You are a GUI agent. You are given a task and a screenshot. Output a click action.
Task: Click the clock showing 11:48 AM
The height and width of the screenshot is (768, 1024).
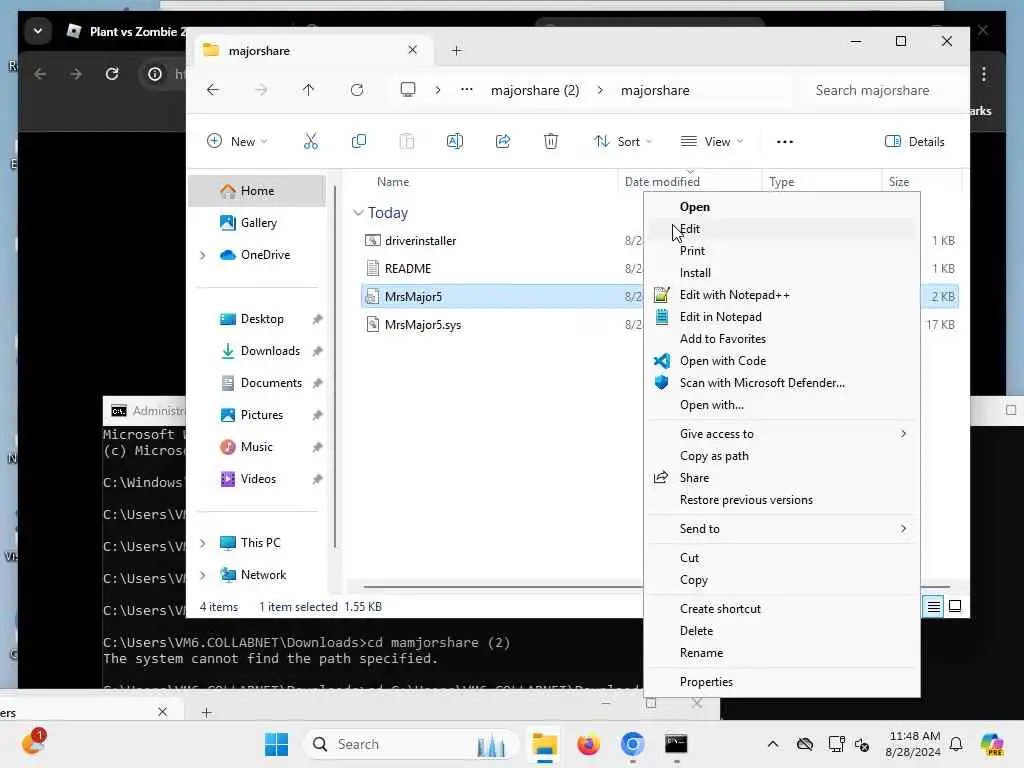pos(914,736)
